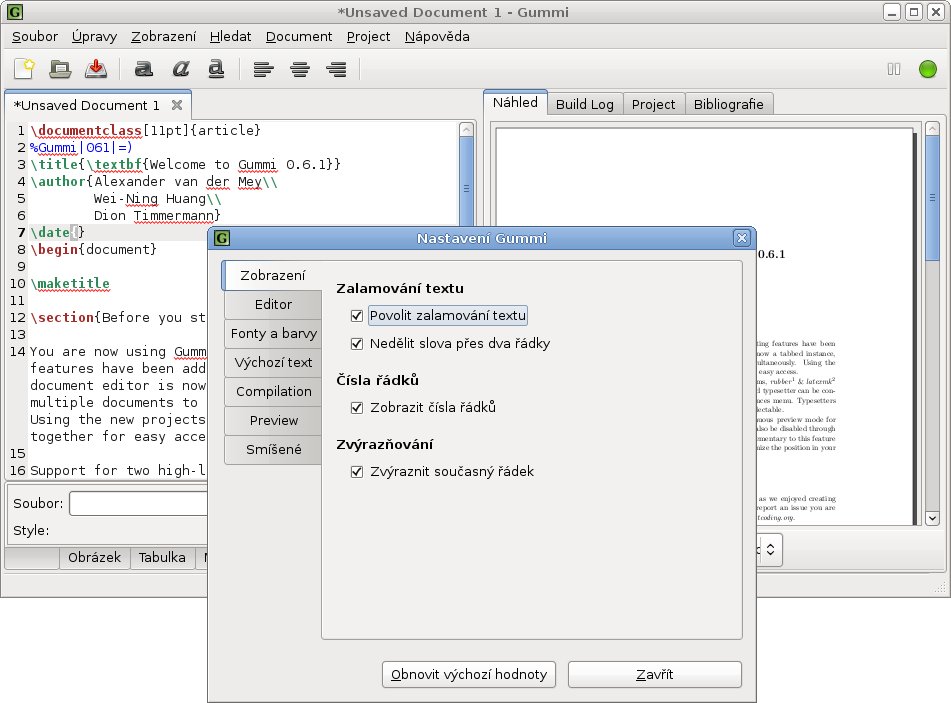Click the Zavřít button

(x=654, y=674)
